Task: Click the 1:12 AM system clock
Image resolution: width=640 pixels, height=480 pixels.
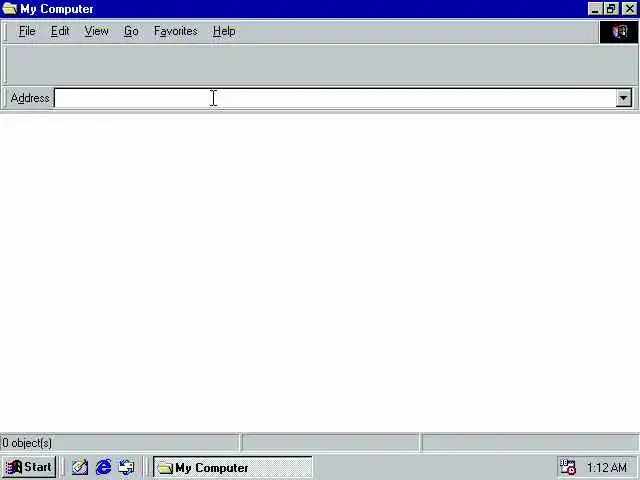Action: tap(607, 467)
